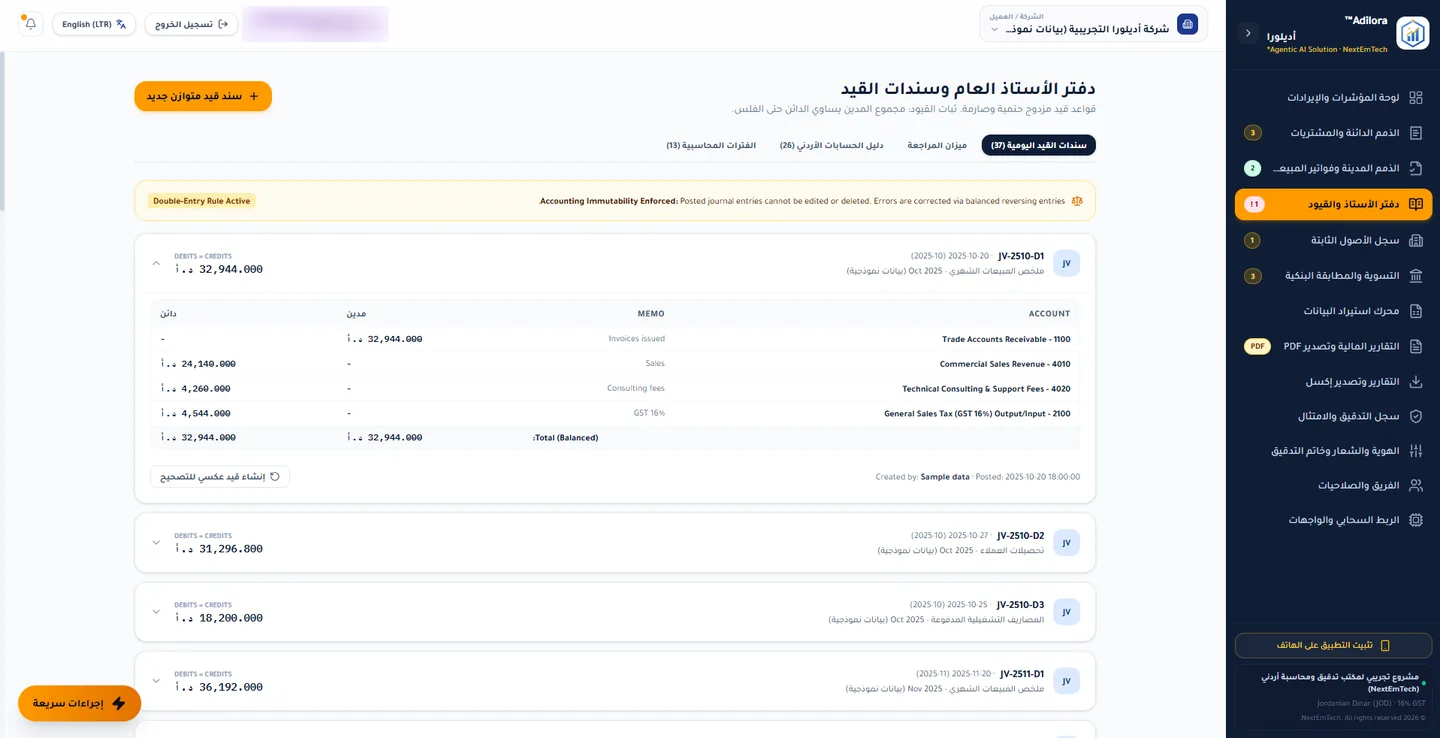Open دليل الحسابات الأردني (26) tab
1440x738 pixels.
[x=831, y=145]
